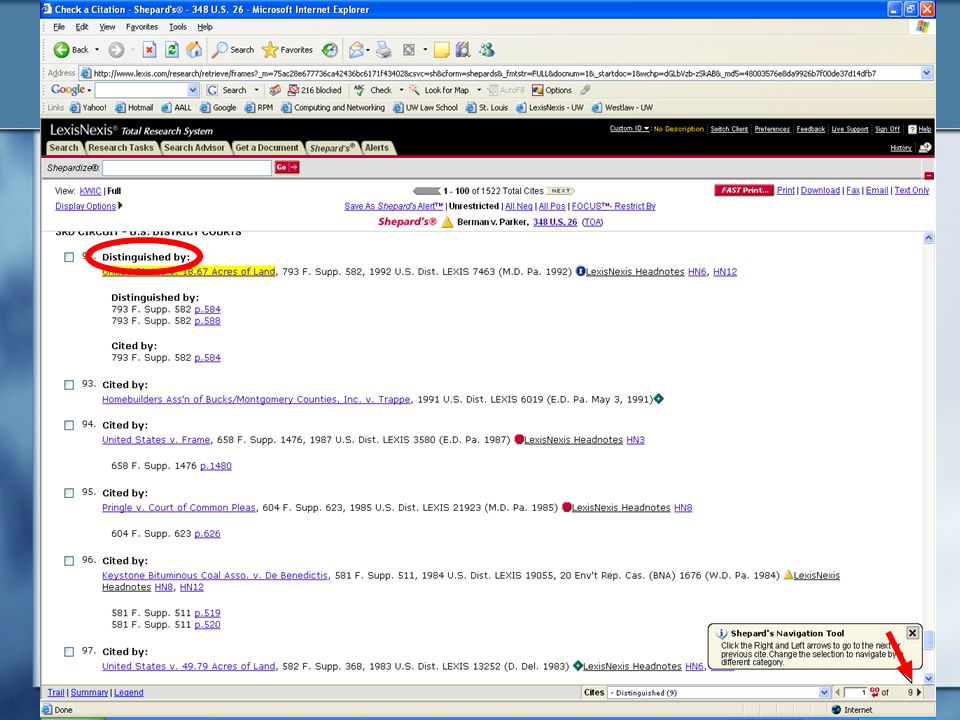Click green diamond signal for 49.79 Acres of Land
This screenshot has height=720, width=960.
(577, 666)
